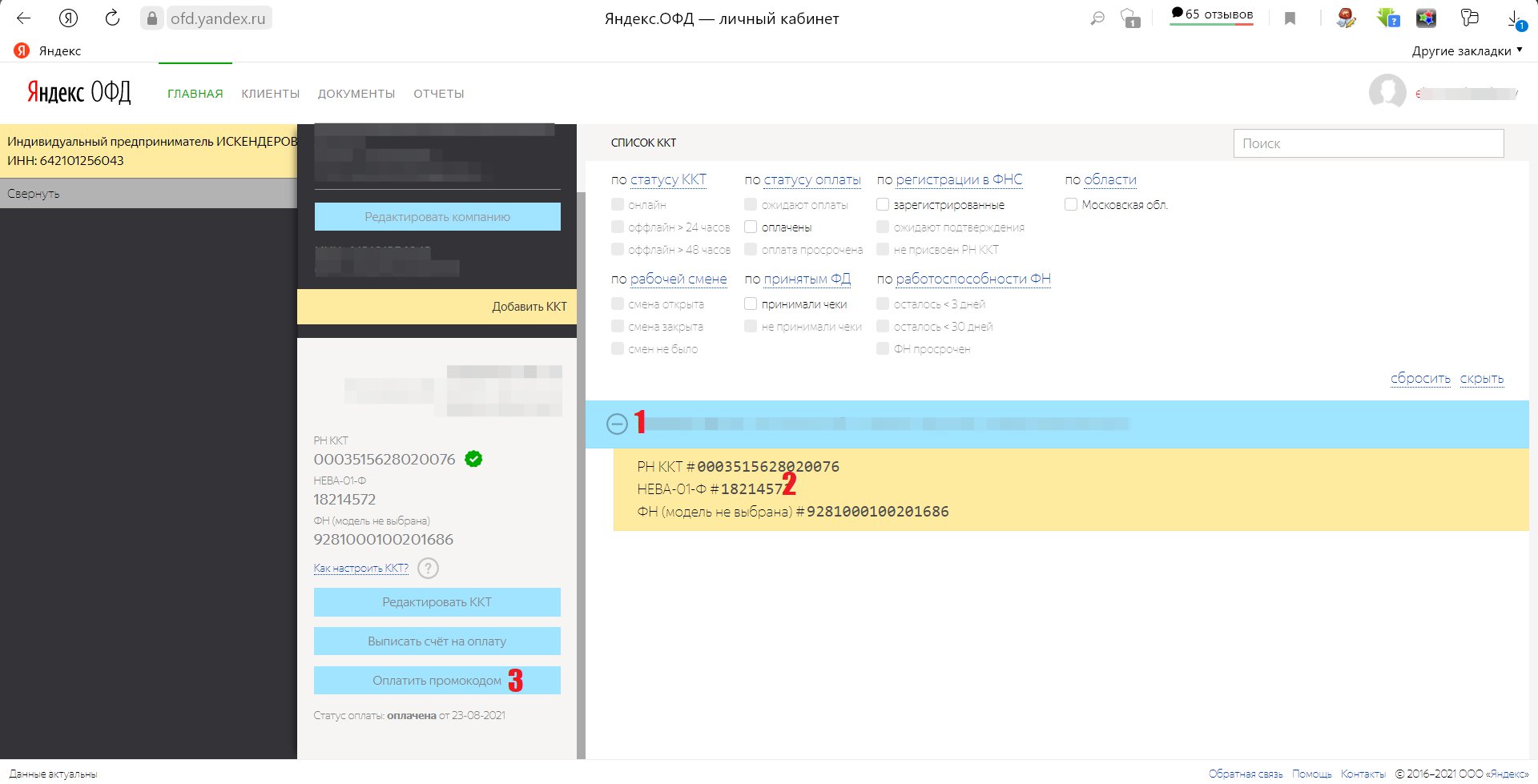Tick the осталось < 30 дней checkbox
Screen dimensions: 1538x784
(x=883, y=327)
